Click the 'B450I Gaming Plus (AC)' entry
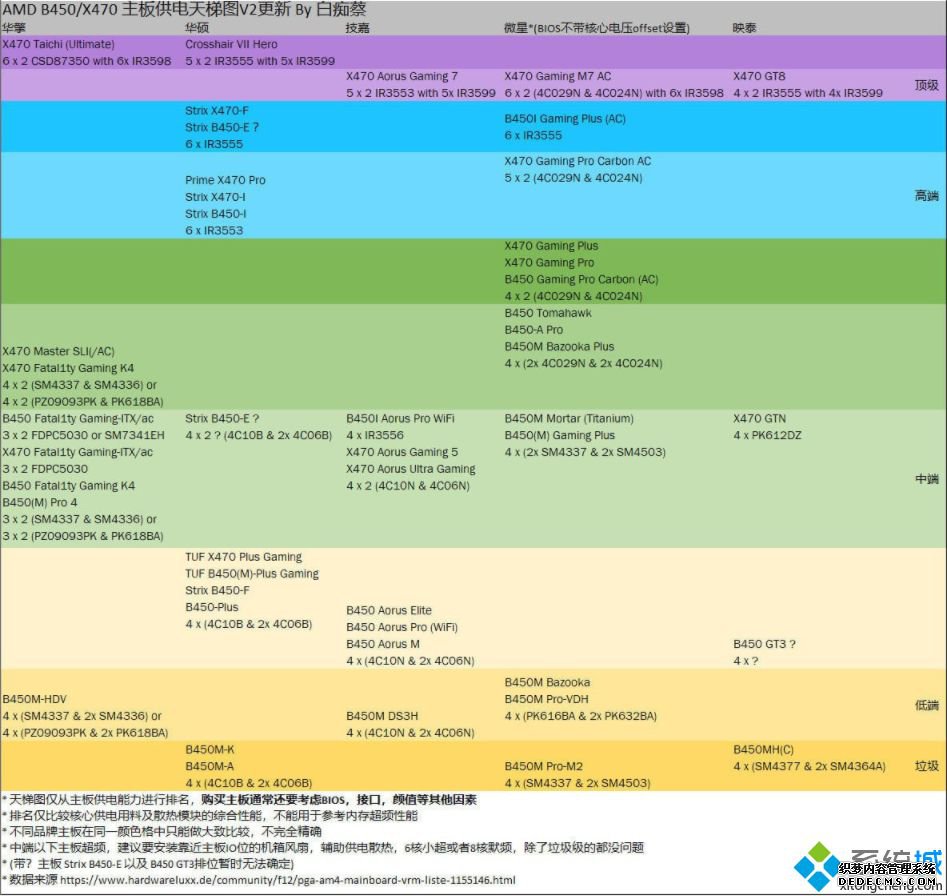This screenshot has height=896, width=947. pyautogui.click(x=565, y=118)
